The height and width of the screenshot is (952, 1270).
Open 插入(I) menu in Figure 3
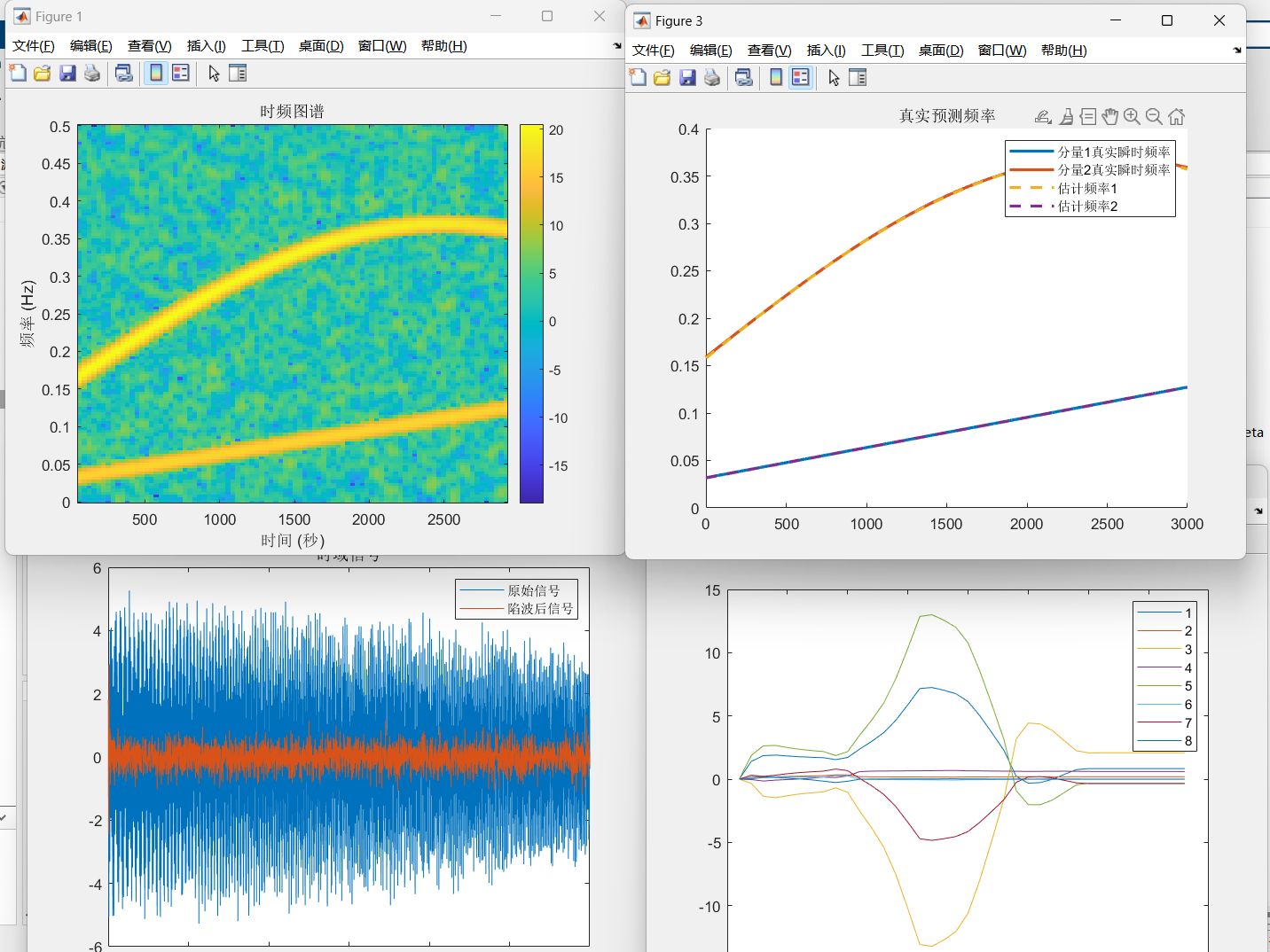pos(827,51)
